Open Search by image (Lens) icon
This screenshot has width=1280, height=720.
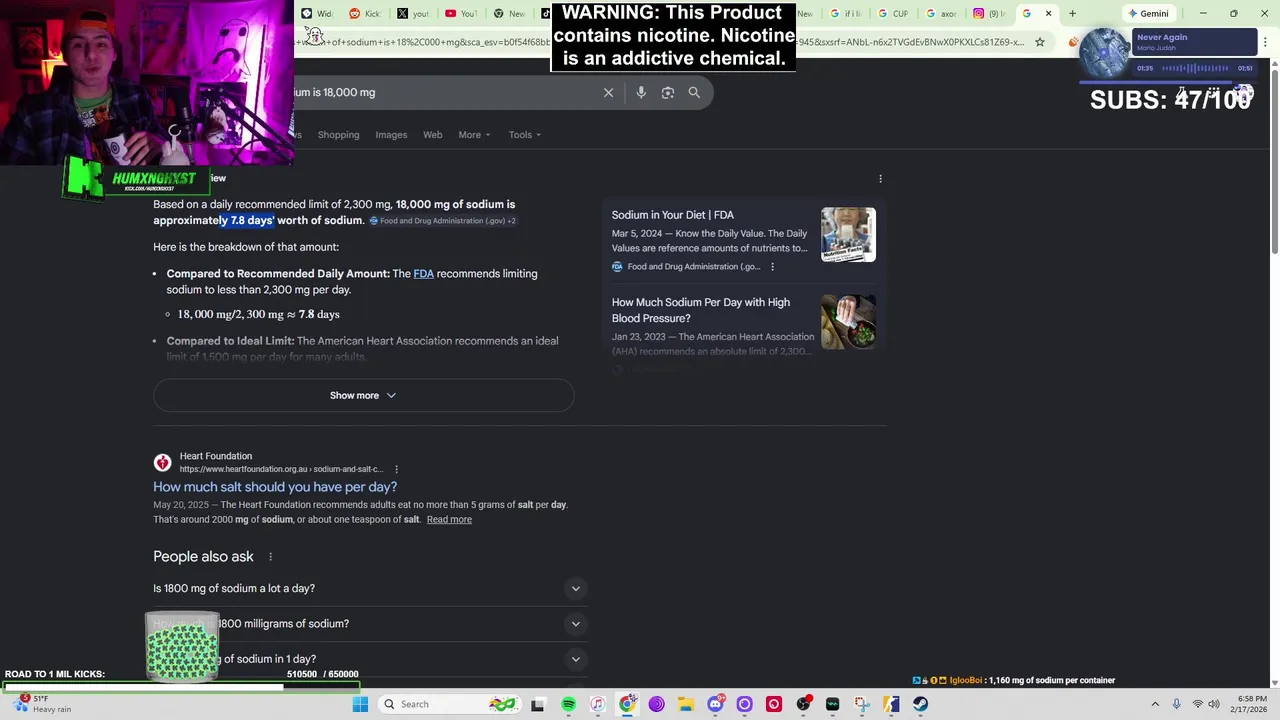point(667,92)
